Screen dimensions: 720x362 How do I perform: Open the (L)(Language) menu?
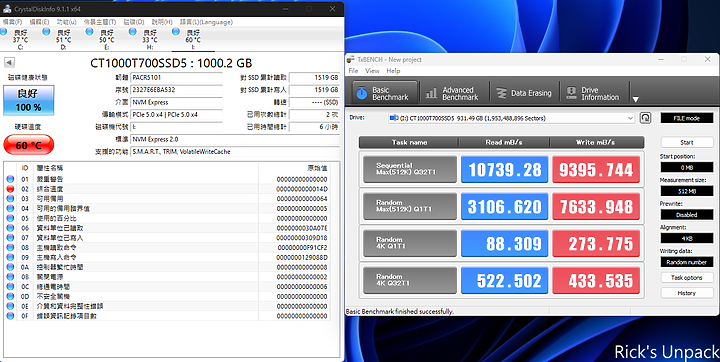[x=206, y=22]
